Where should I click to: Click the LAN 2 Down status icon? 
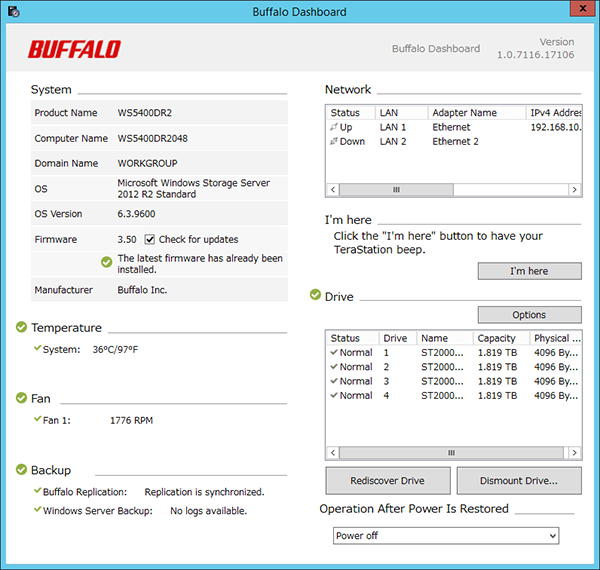[334, 142]
